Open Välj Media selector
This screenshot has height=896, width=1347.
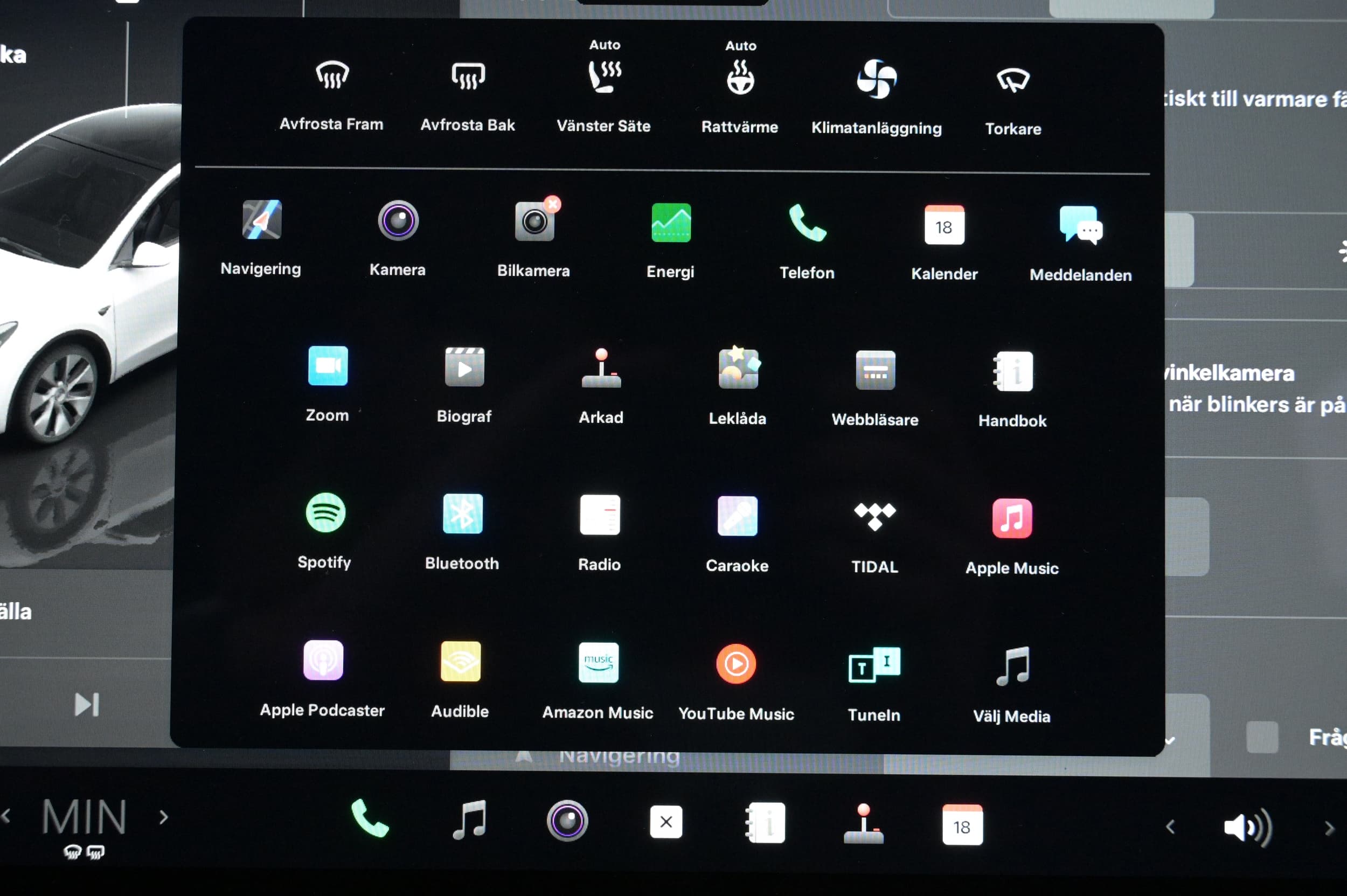(1012, 685)
